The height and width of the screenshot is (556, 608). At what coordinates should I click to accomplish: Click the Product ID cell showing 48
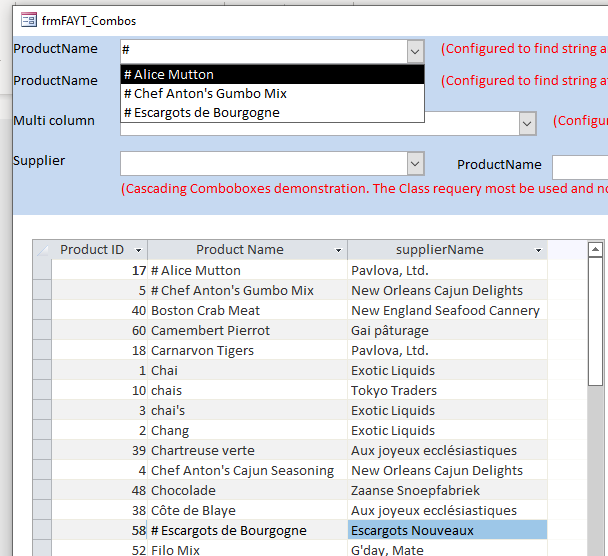[x=99, y=490]
